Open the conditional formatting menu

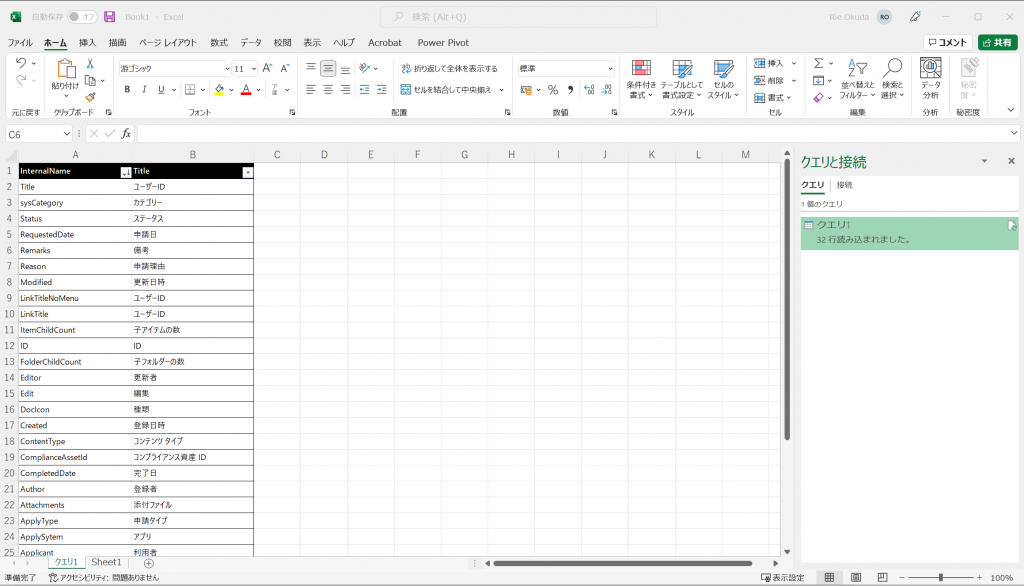641,79
